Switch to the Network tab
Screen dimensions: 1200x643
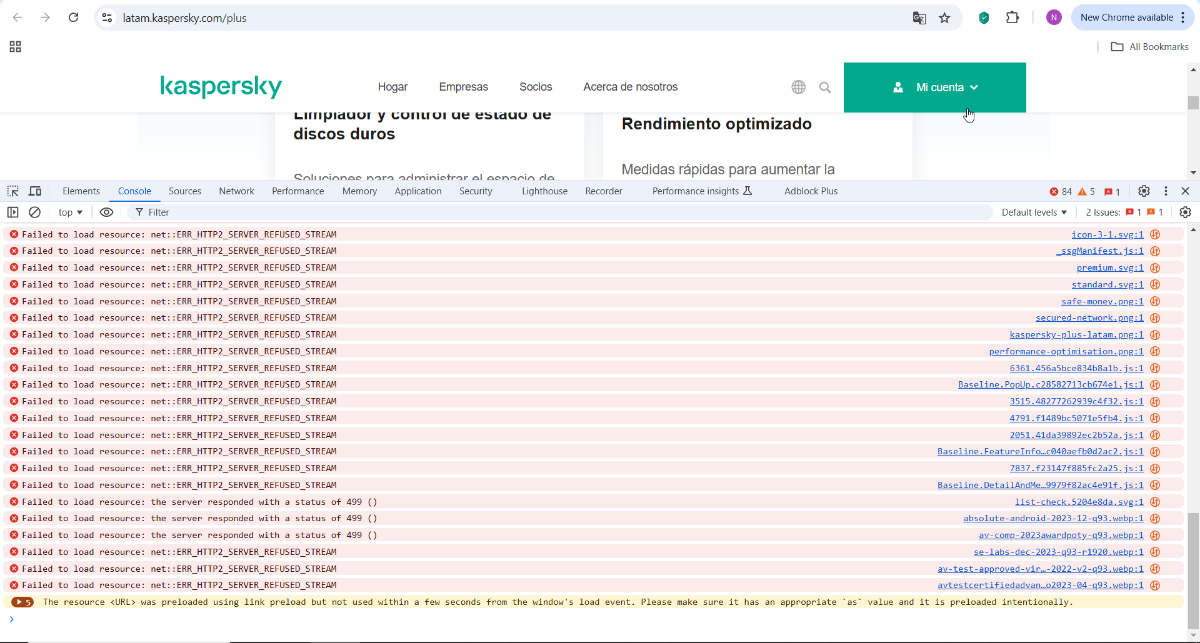click(236, 191)
